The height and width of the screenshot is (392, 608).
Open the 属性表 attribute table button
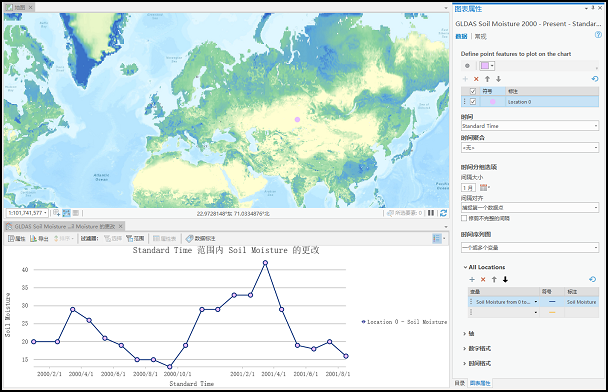[164, 238]
